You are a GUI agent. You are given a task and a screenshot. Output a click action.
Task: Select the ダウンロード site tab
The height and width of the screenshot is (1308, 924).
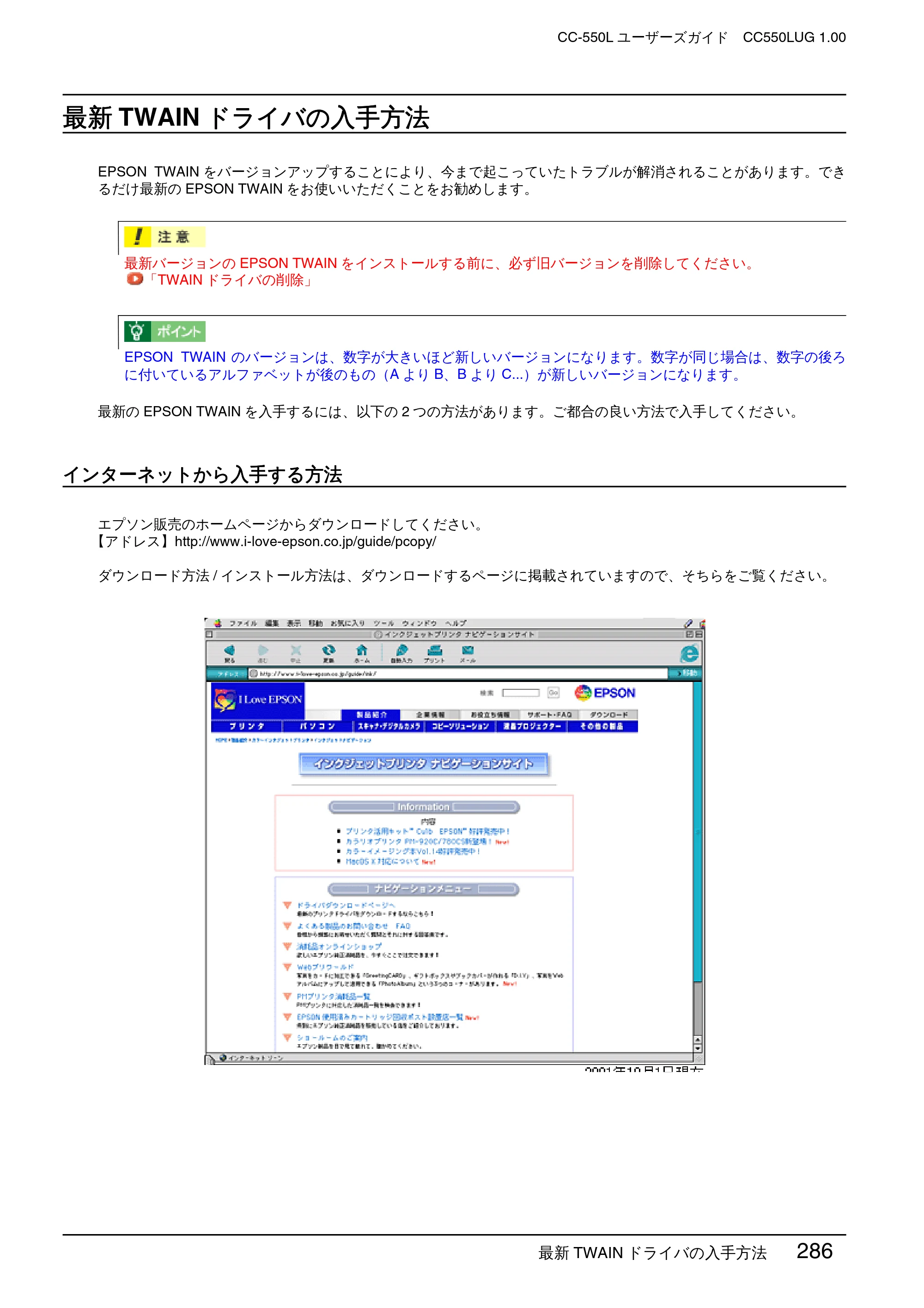[608, 714]
